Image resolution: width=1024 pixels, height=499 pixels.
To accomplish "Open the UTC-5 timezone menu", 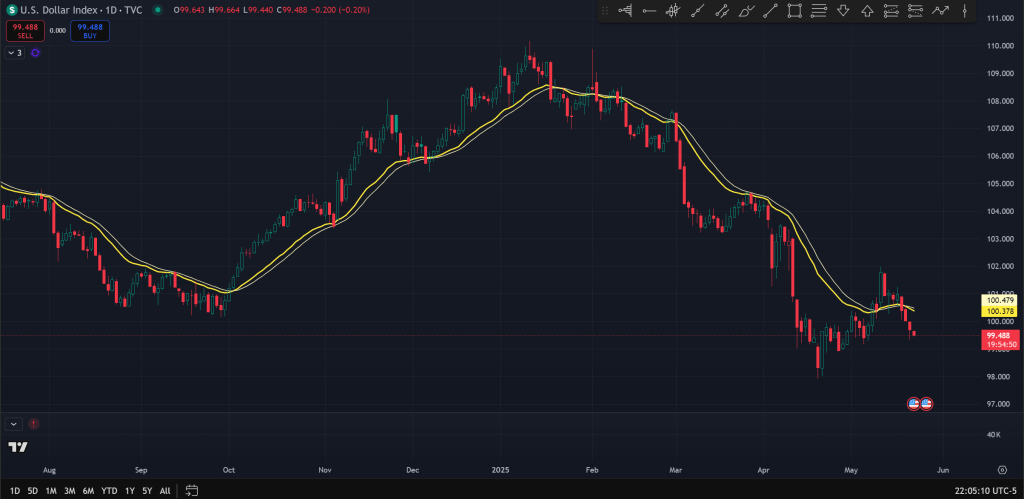I will coord(987,491).
